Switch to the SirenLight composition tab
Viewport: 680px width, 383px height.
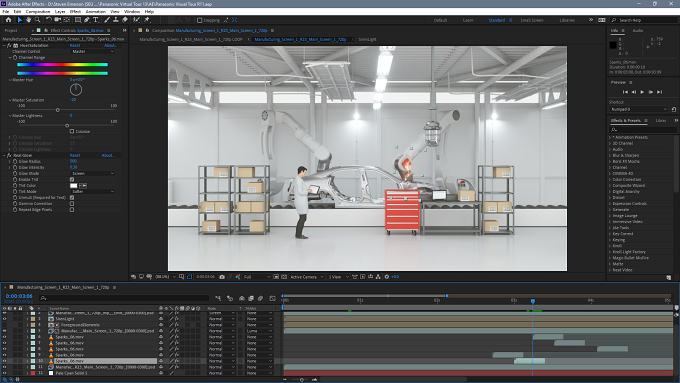point(367,39)
